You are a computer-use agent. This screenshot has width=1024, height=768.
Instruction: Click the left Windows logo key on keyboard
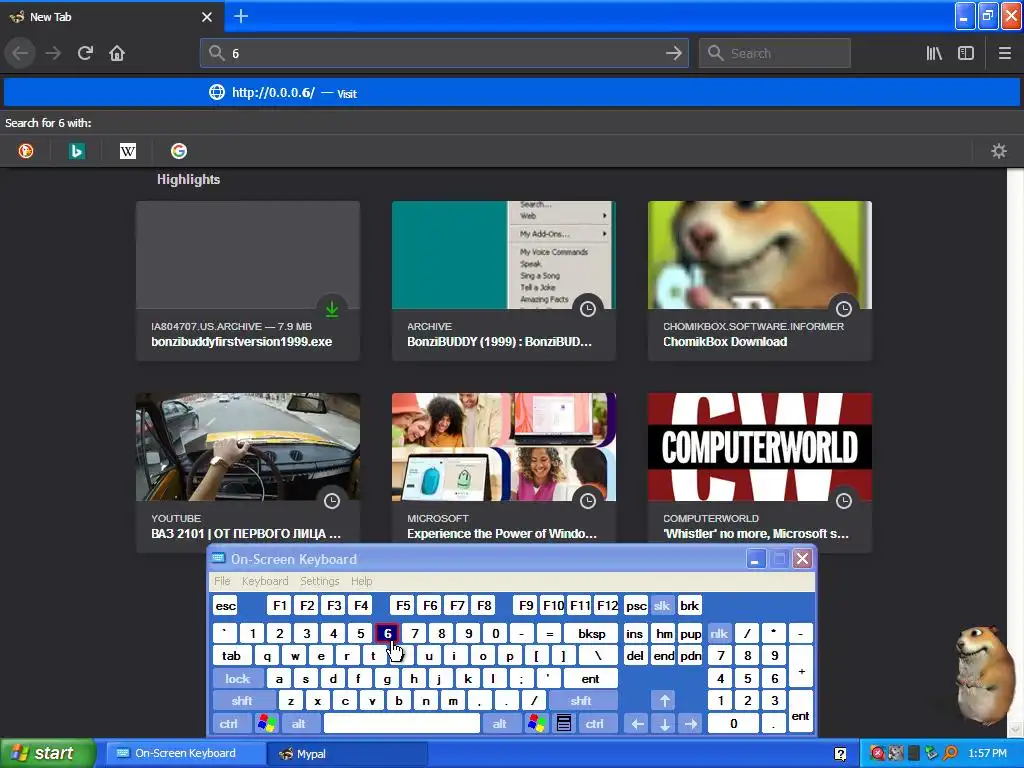click(x=266, y=724)
